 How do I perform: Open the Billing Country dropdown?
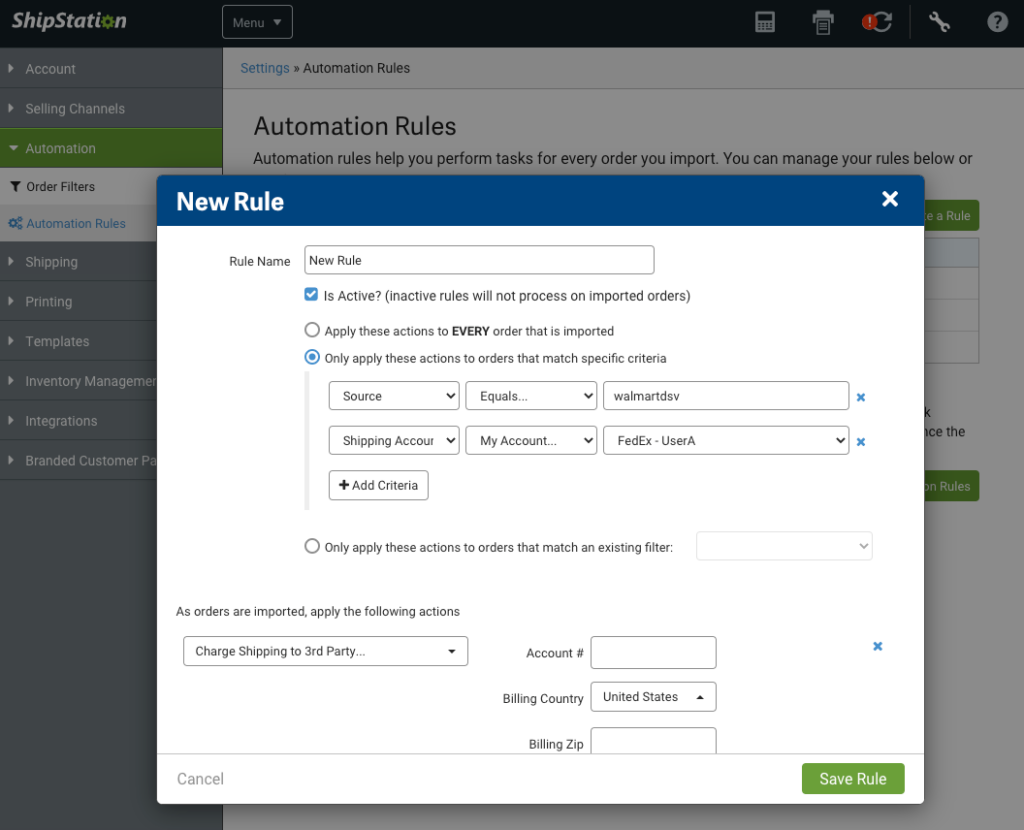pyautogui.click(x=653, y=697)
